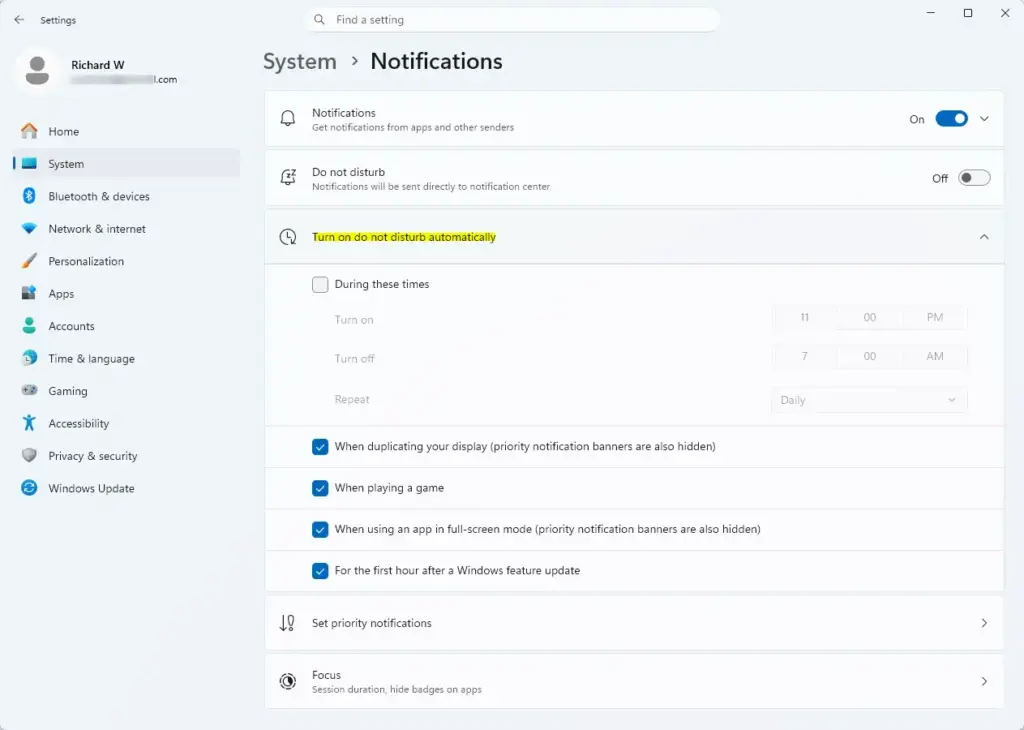
Task: Open Windows Update from the sidebar
Action: 127,488
